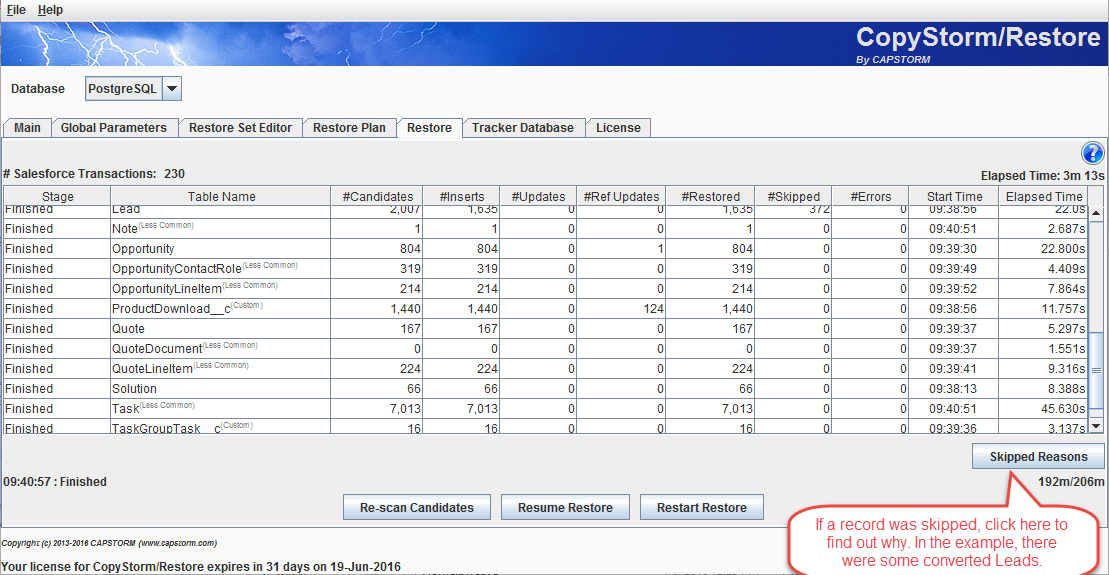This screenshot has height=575, width=1109.
Task: Switch to the Main tab
Action: click(28, 128)
